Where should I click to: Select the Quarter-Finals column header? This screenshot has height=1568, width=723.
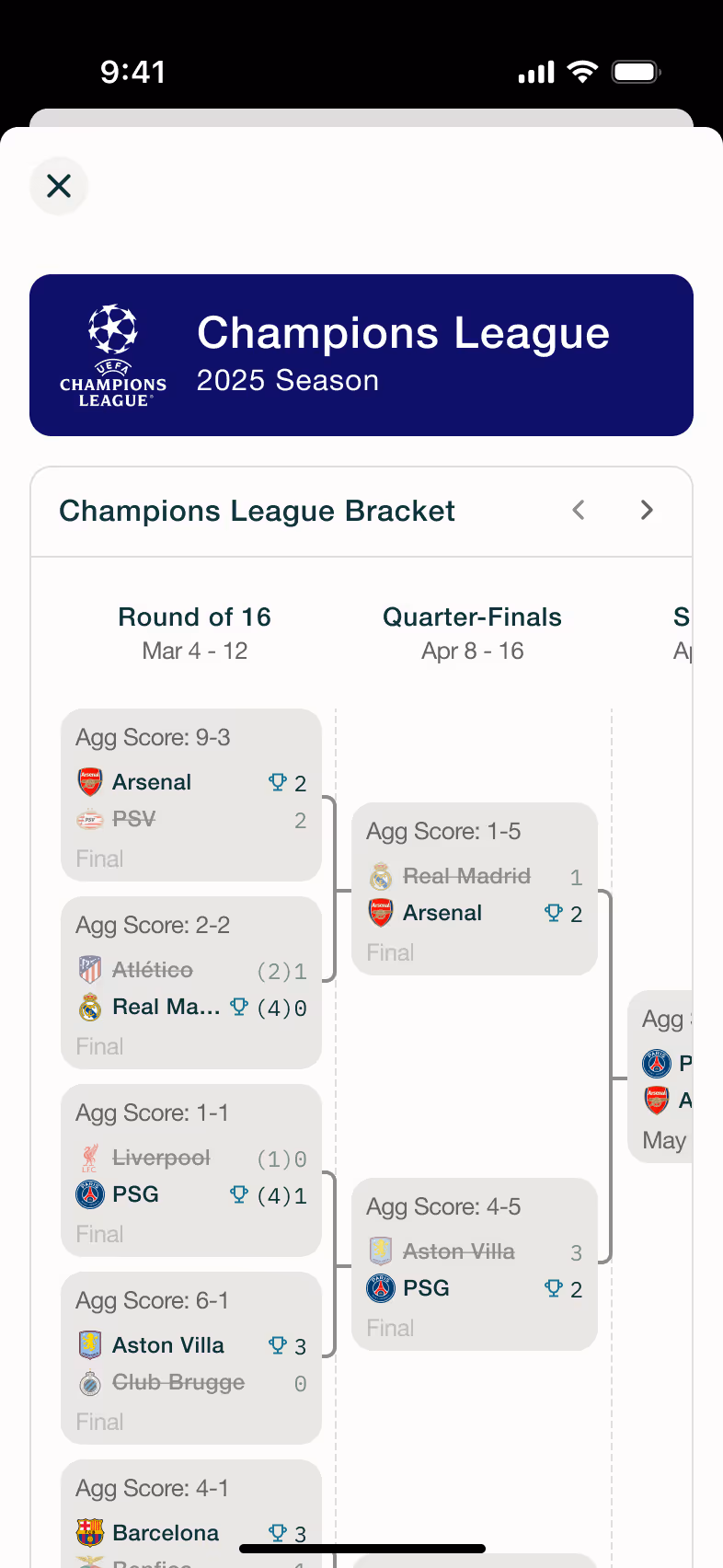(473, 632)
